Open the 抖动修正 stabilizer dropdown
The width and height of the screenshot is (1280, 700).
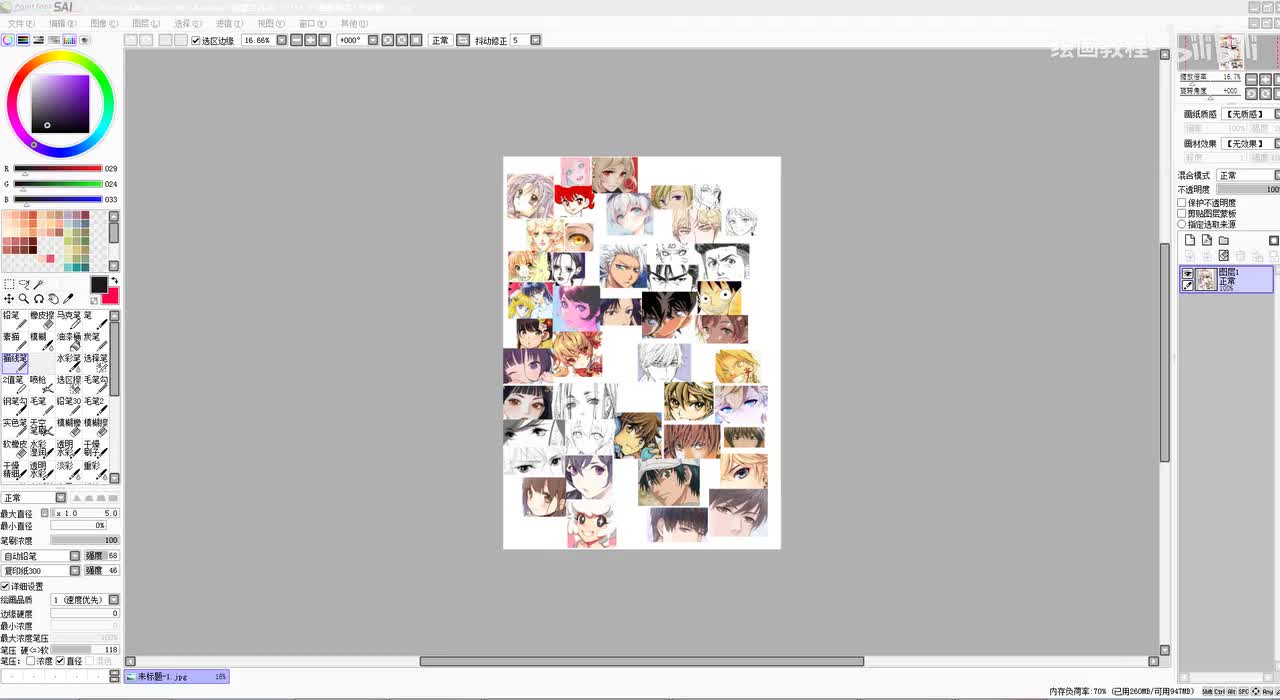pos(536,40)
